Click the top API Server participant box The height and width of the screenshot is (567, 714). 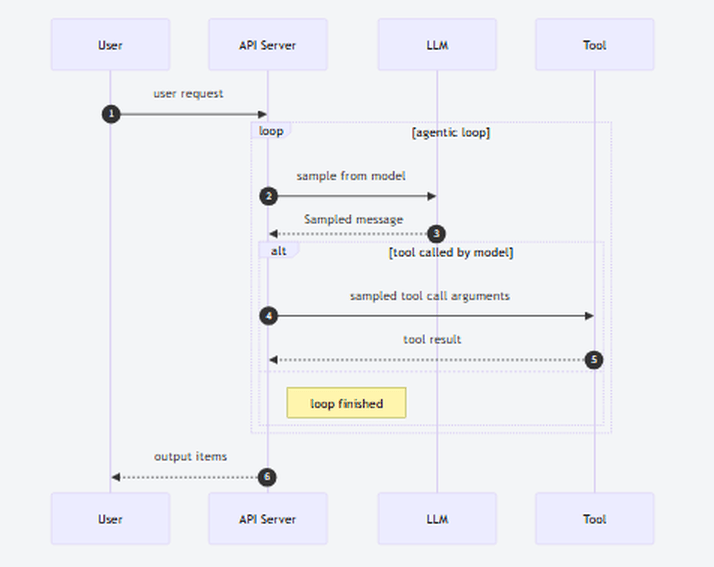point(268,45)
